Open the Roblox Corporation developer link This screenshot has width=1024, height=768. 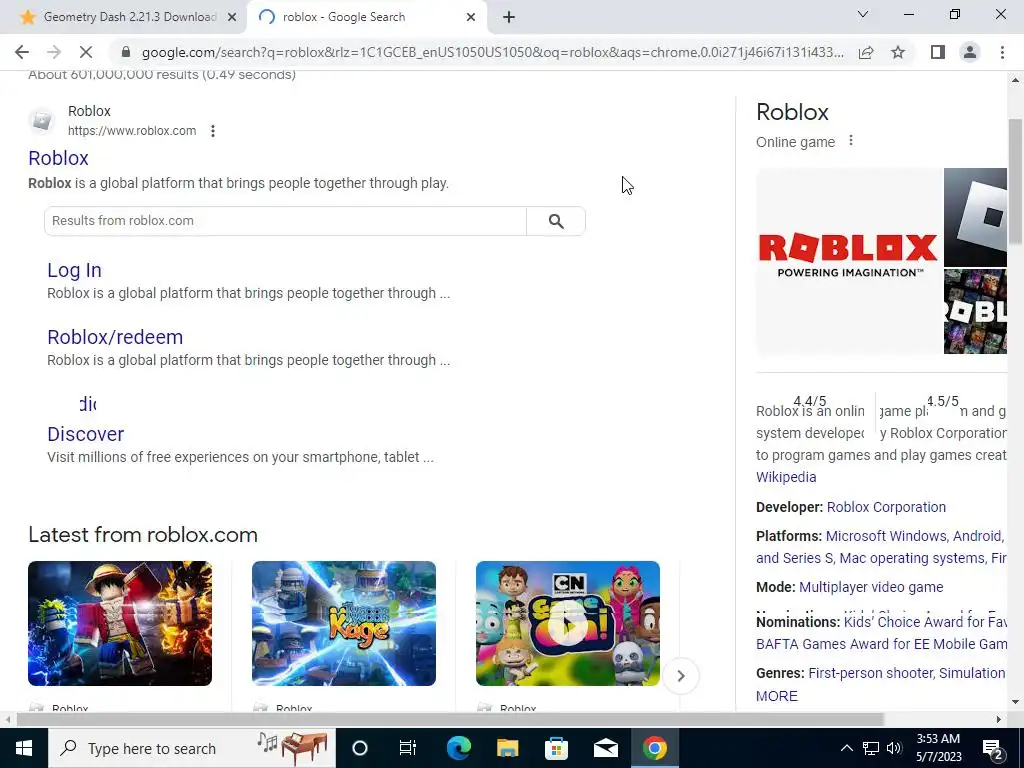tap(886, 507)
